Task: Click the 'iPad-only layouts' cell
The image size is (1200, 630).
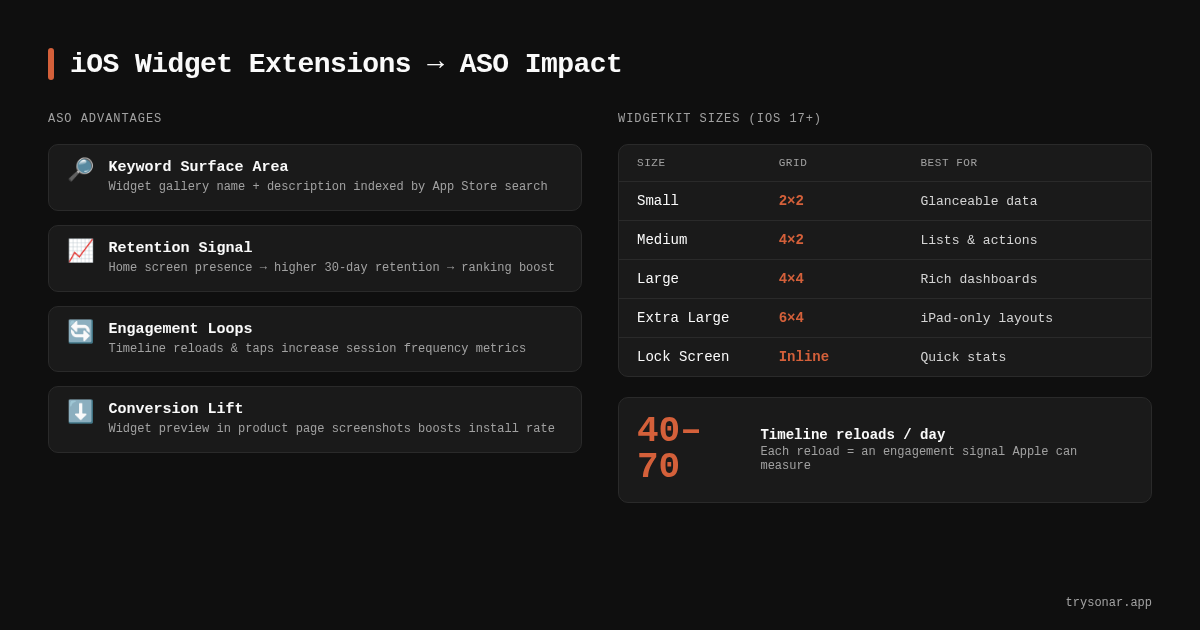Action: (x=986, y=318)
